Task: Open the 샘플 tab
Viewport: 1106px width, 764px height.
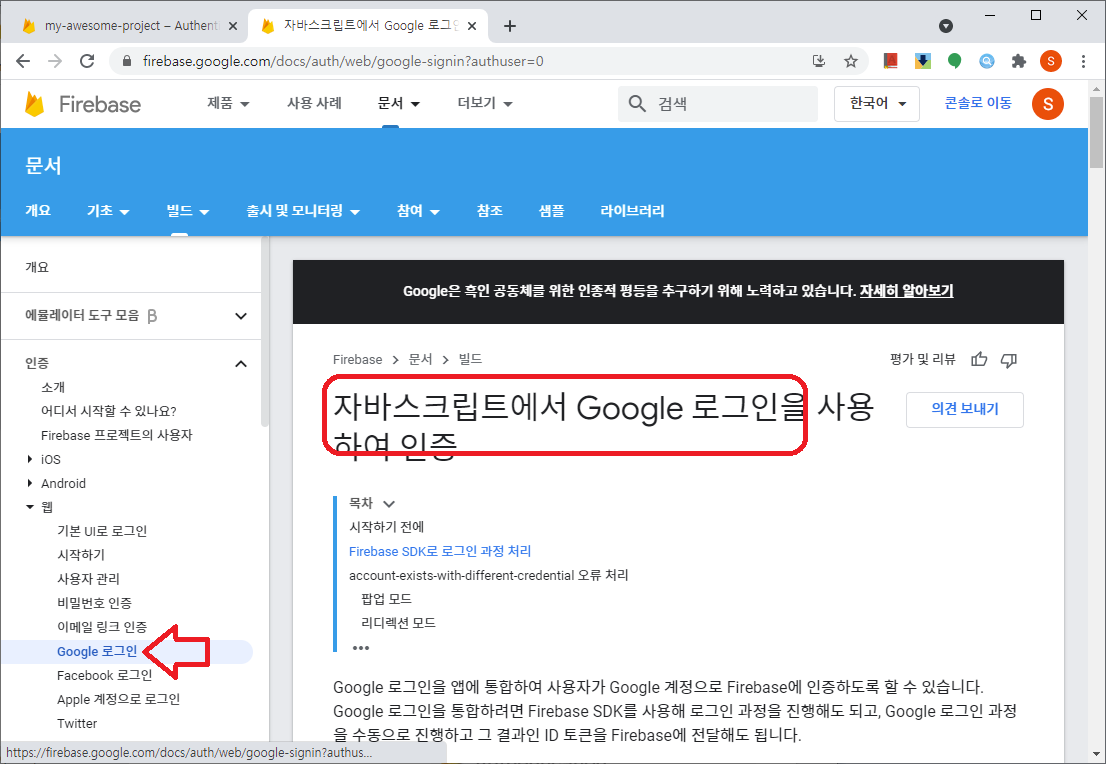Action: 551,211
